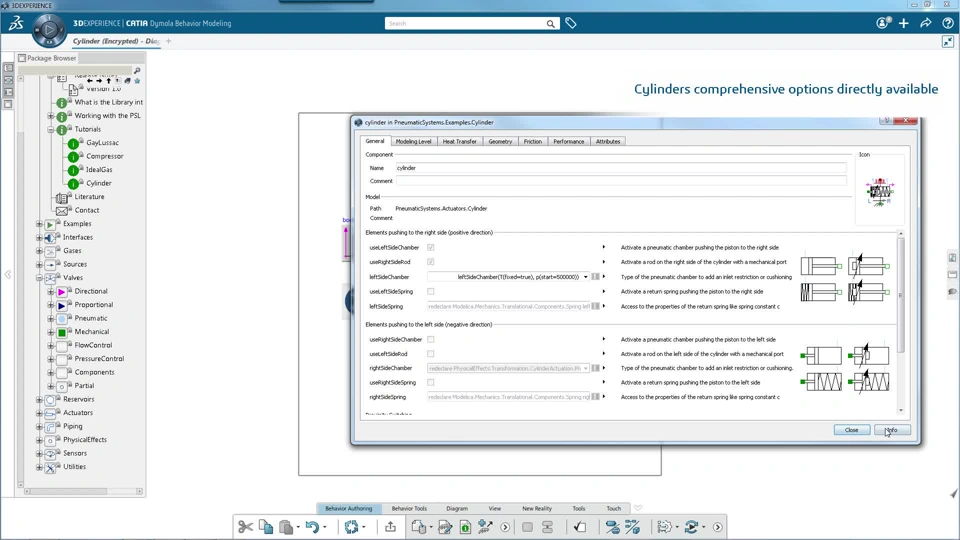This screenshot has height=540, width=960.
Task: Expand the Reservoirs tree node
Action: (x=39, y=400)
